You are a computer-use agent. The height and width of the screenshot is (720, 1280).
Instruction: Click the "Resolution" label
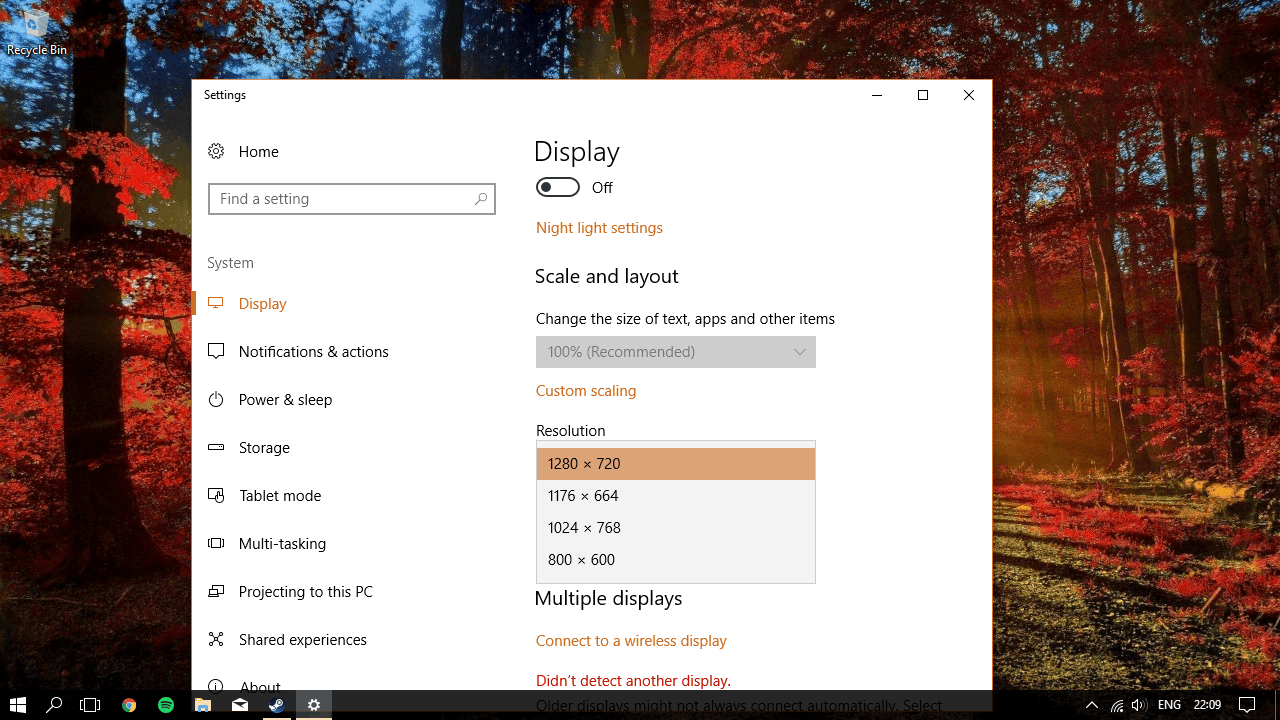pyautogui.click(x=570, y=431)
